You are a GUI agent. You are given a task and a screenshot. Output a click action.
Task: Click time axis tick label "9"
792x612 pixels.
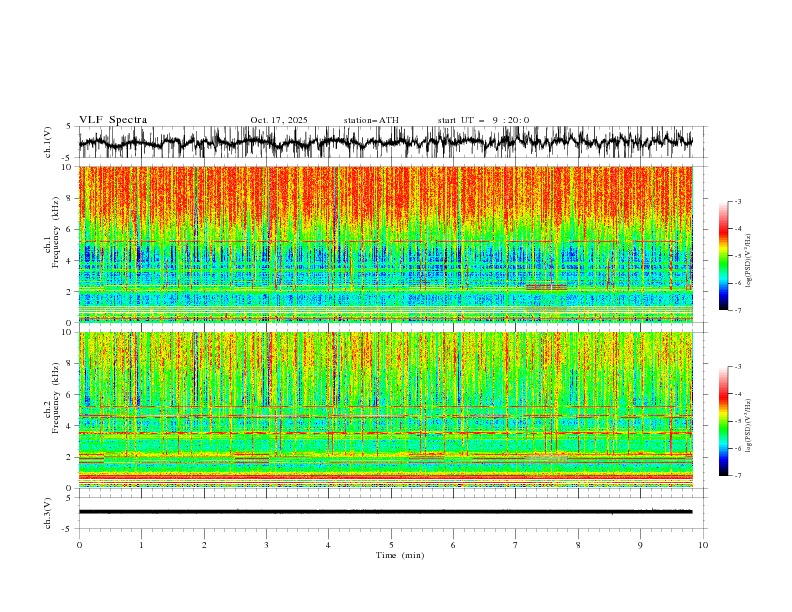pos(640,545)
